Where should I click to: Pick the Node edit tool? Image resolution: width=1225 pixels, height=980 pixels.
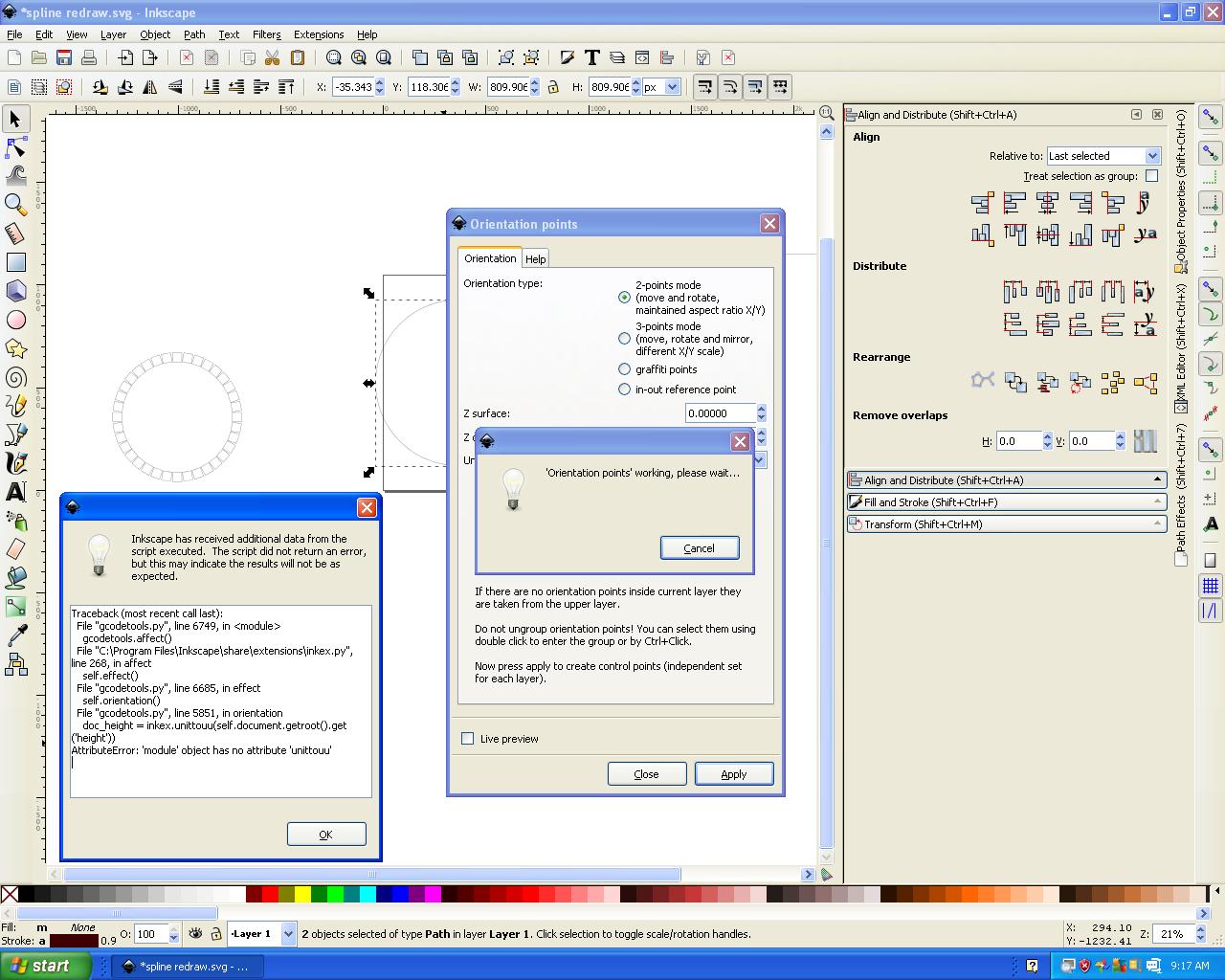15,147
